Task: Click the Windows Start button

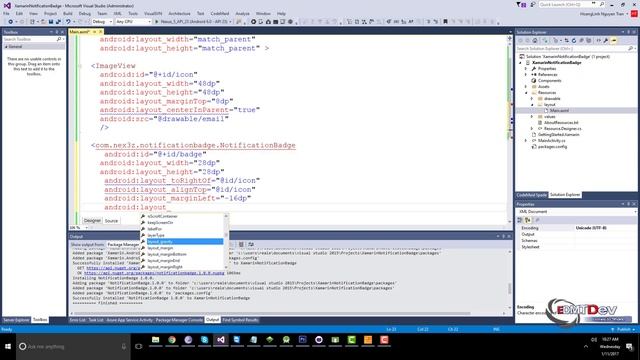Action: tap(8, 347)
